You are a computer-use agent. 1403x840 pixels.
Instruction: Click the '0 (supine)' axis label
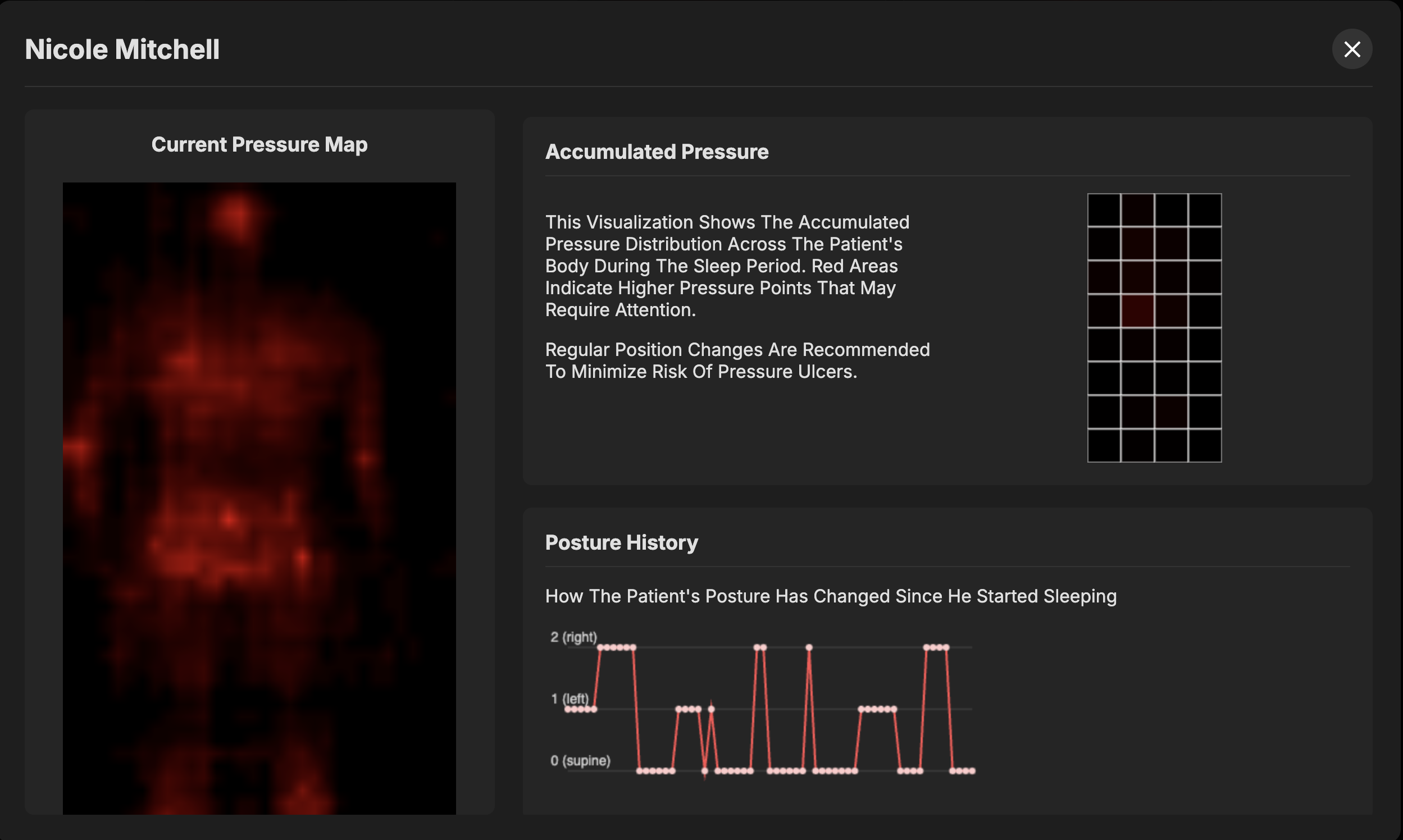[x=580, y=760]
